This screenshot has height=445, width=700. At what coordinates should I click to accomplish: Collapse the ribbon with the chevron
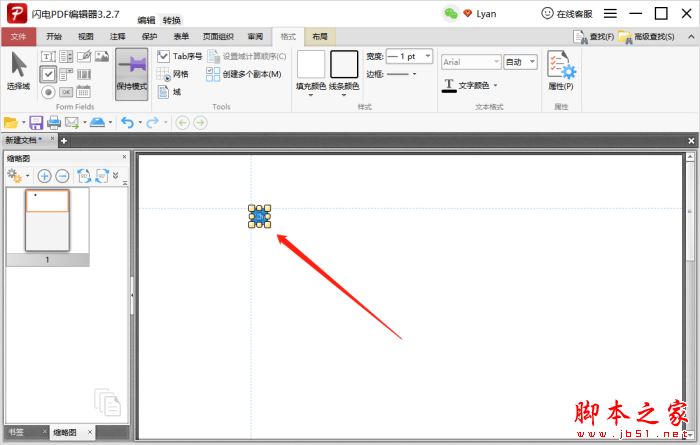coord(691,37)
